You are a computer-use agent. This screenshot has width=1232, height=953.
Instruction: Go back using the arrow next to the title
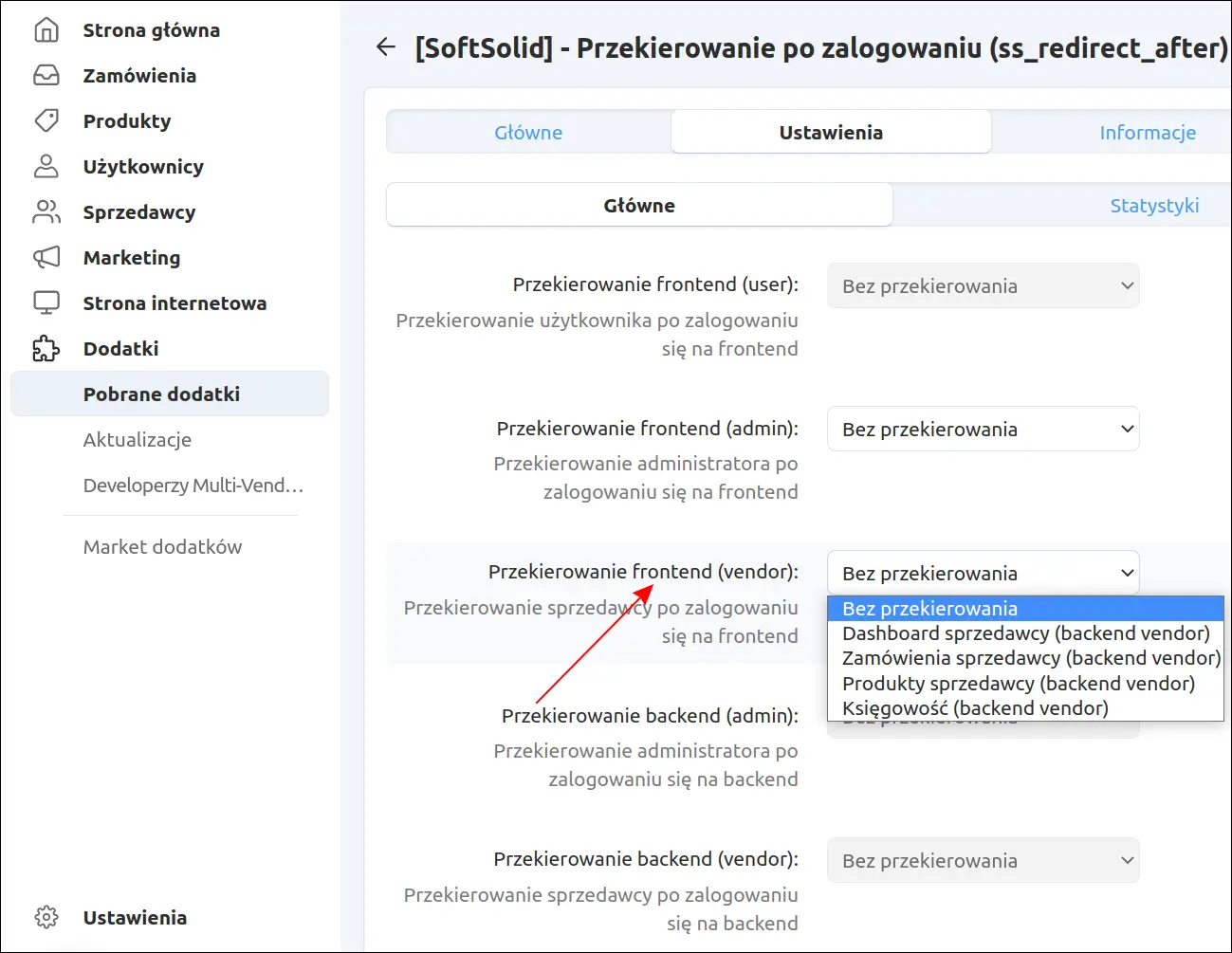(386, 47)
